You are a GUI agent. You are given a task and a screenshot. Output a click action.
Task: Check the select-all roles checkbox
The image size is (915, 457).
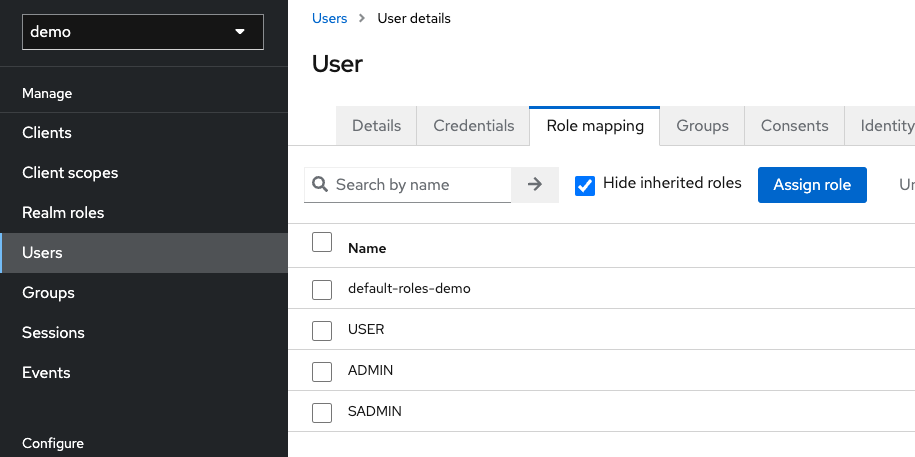pos(322,243)
